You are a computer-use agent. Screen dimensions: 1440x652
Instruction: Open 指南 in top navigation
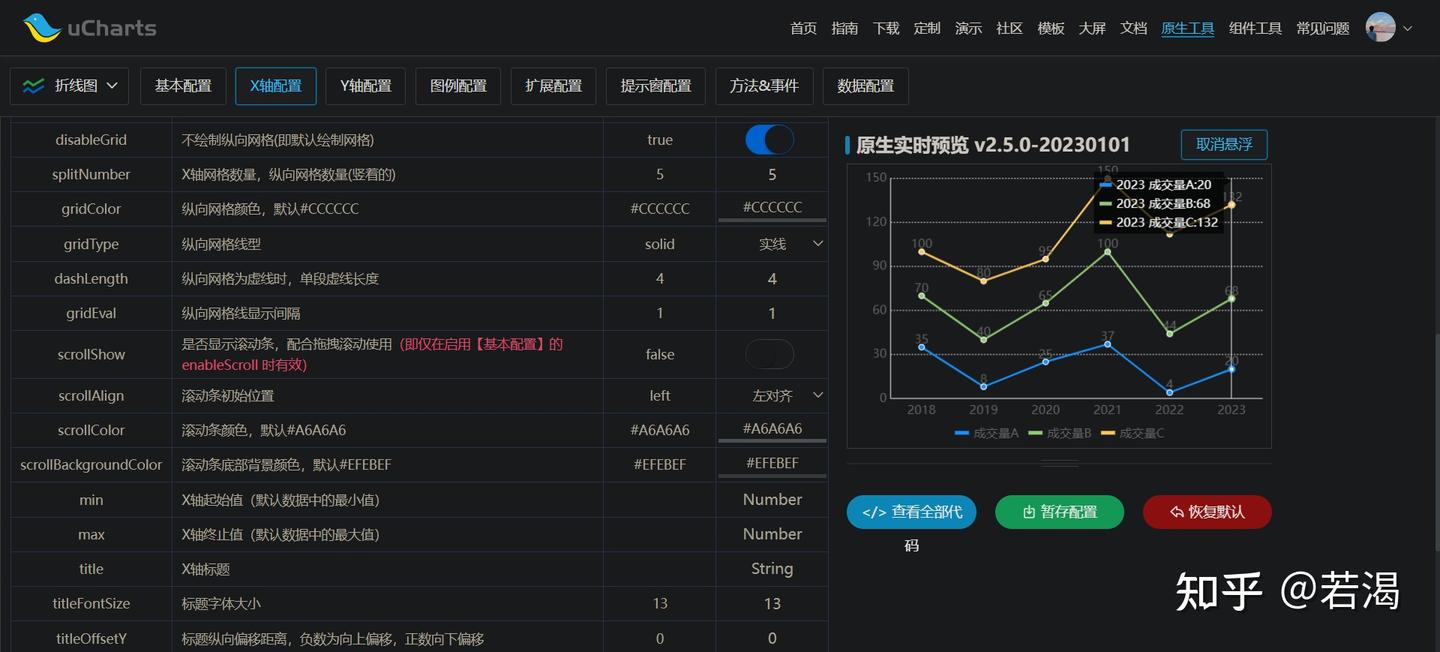coord(845,28)
